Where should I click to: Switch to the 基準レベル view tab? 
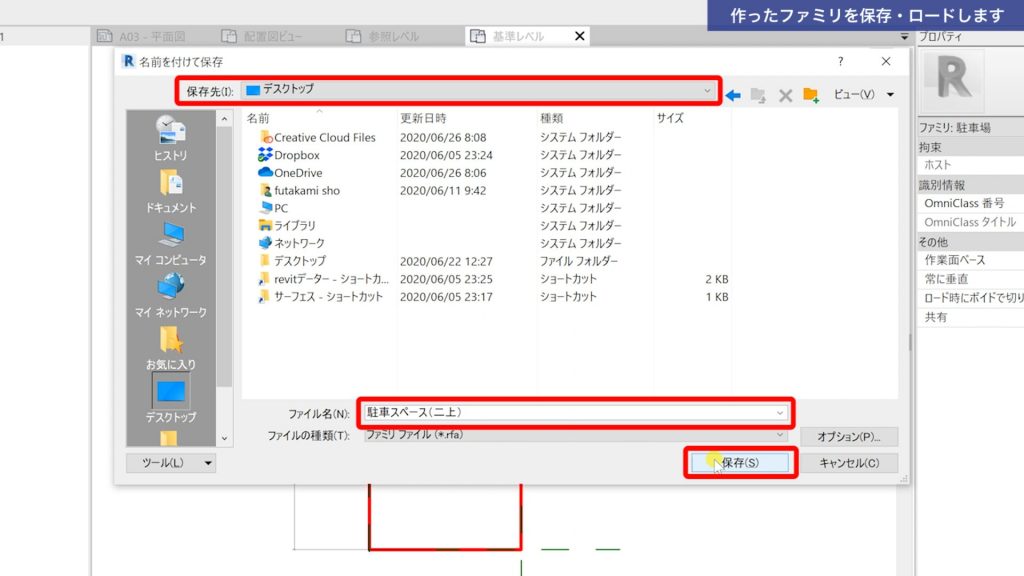[518, 36]
